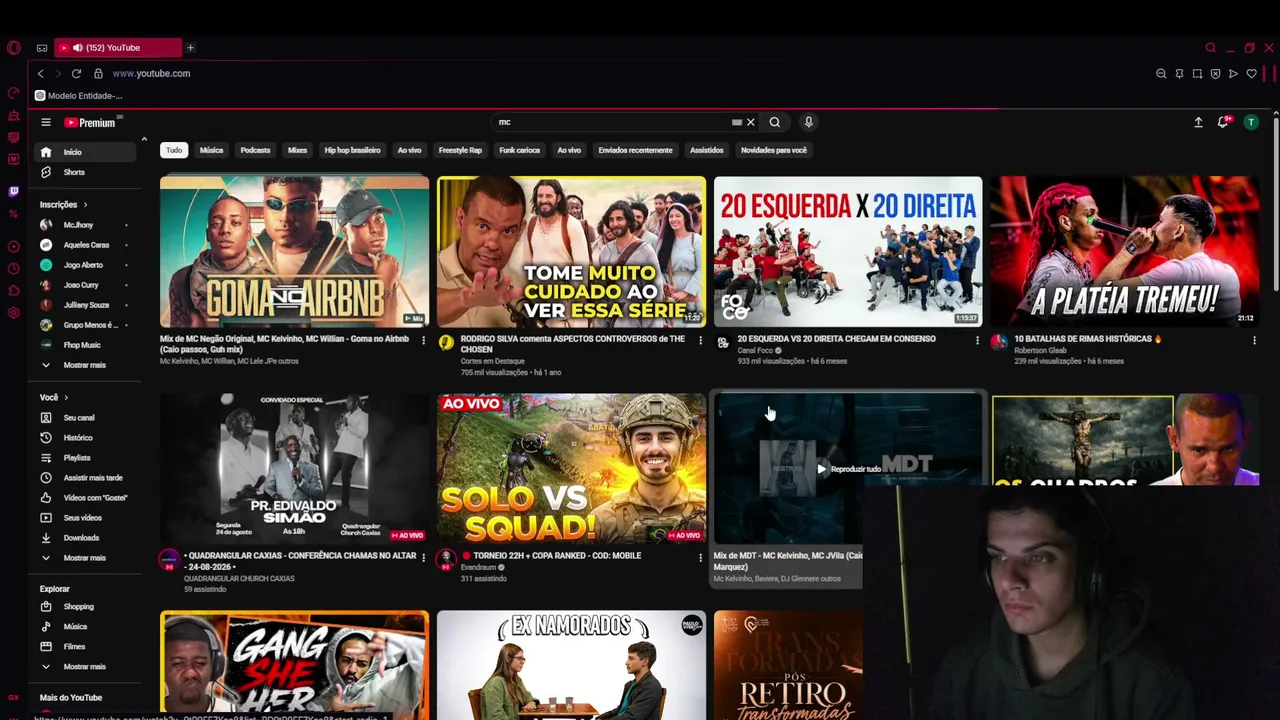Open options for 10 Batalhas de Rimas

(1254, 341)
